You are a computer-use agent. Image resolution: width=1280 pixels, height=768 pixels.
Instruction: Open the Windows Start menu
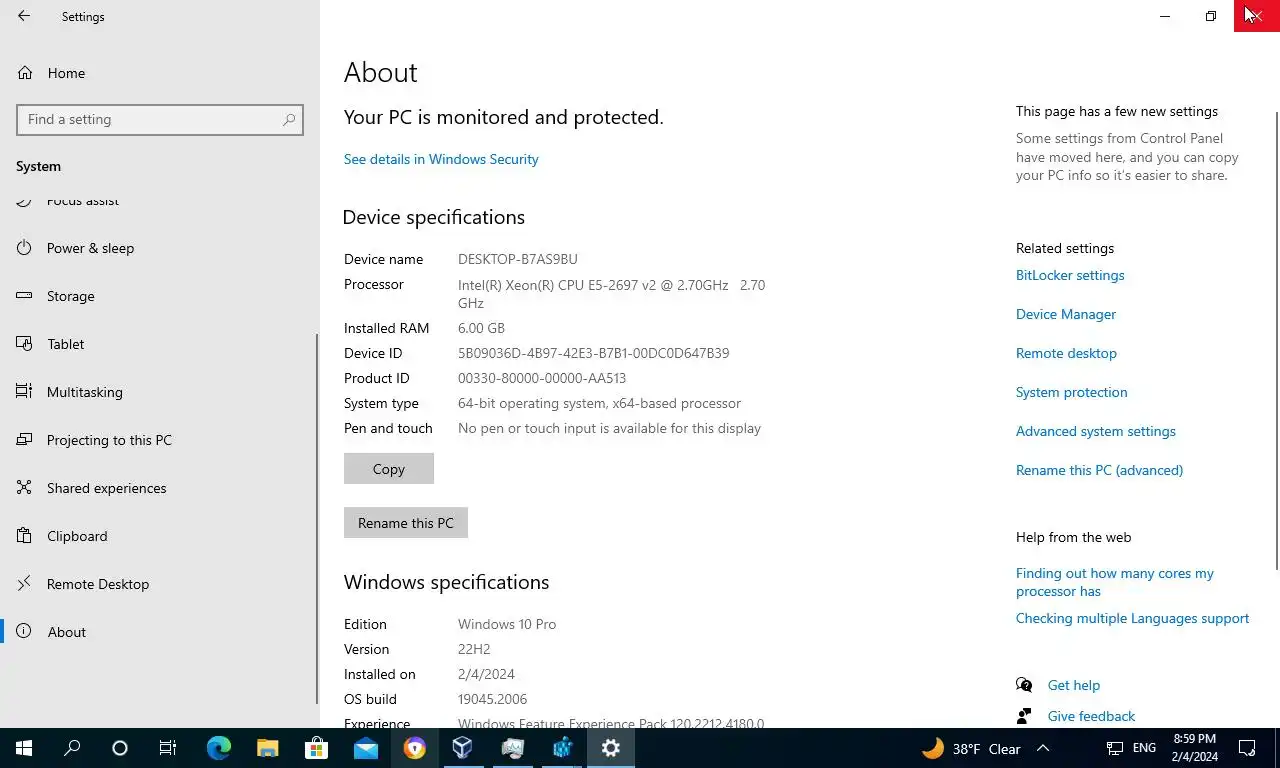click(24, 748)
